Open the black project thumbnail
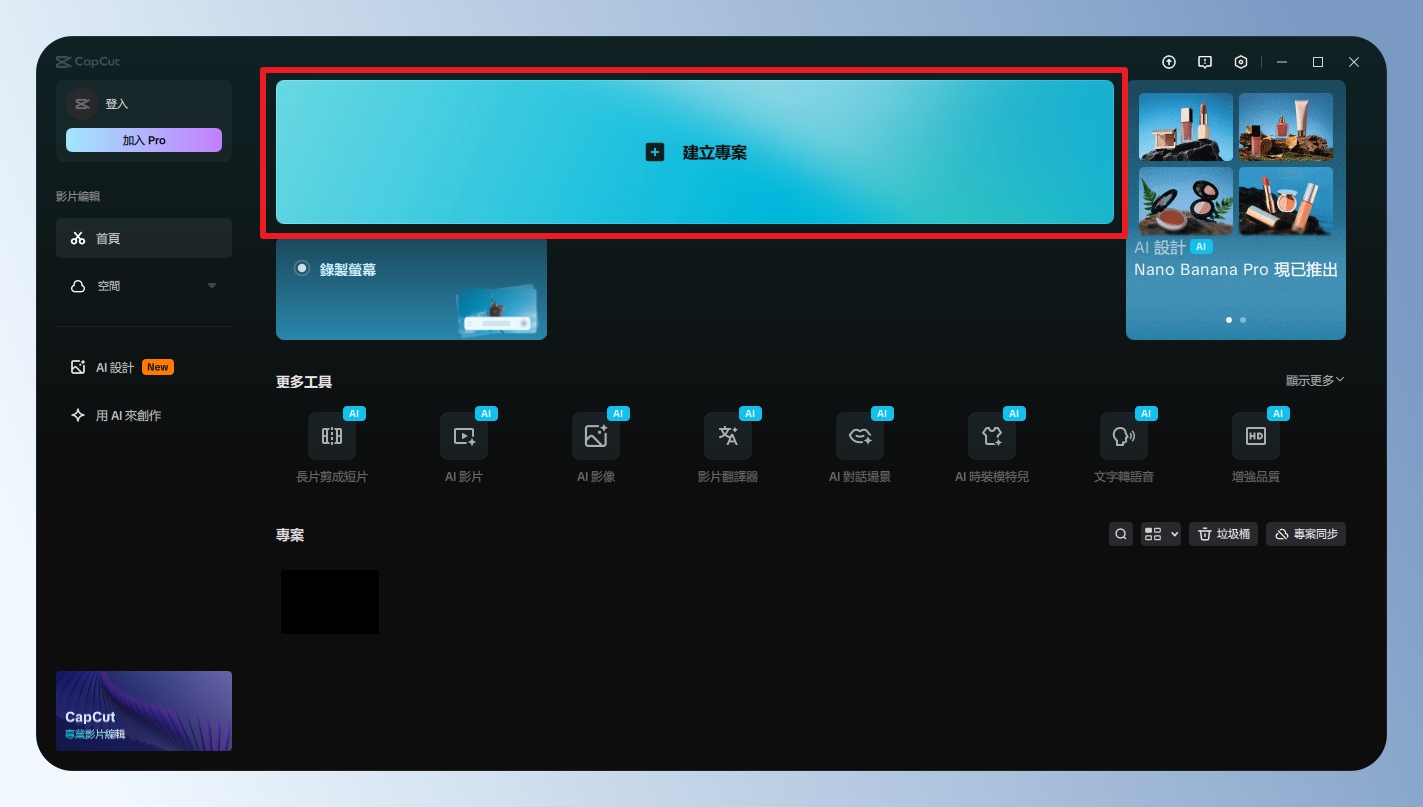 (x=330, y=602)
